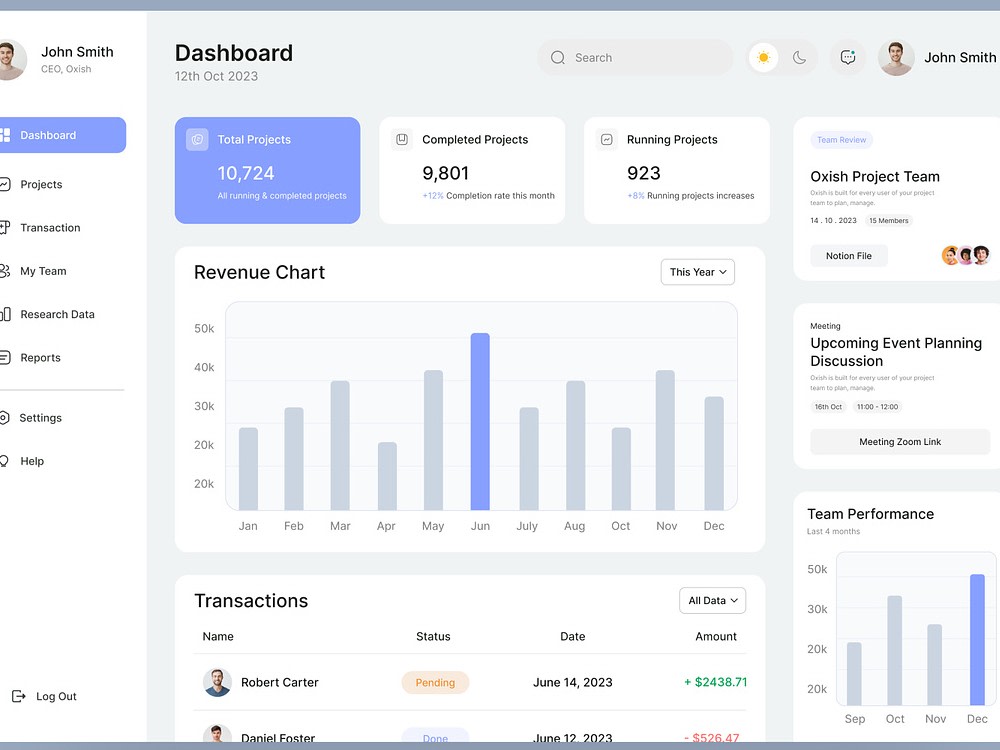Image resolution: width=1000 pixels, height=750 pixels.
Task: Click the 923 running projects value
Action: tap(643, 173)
